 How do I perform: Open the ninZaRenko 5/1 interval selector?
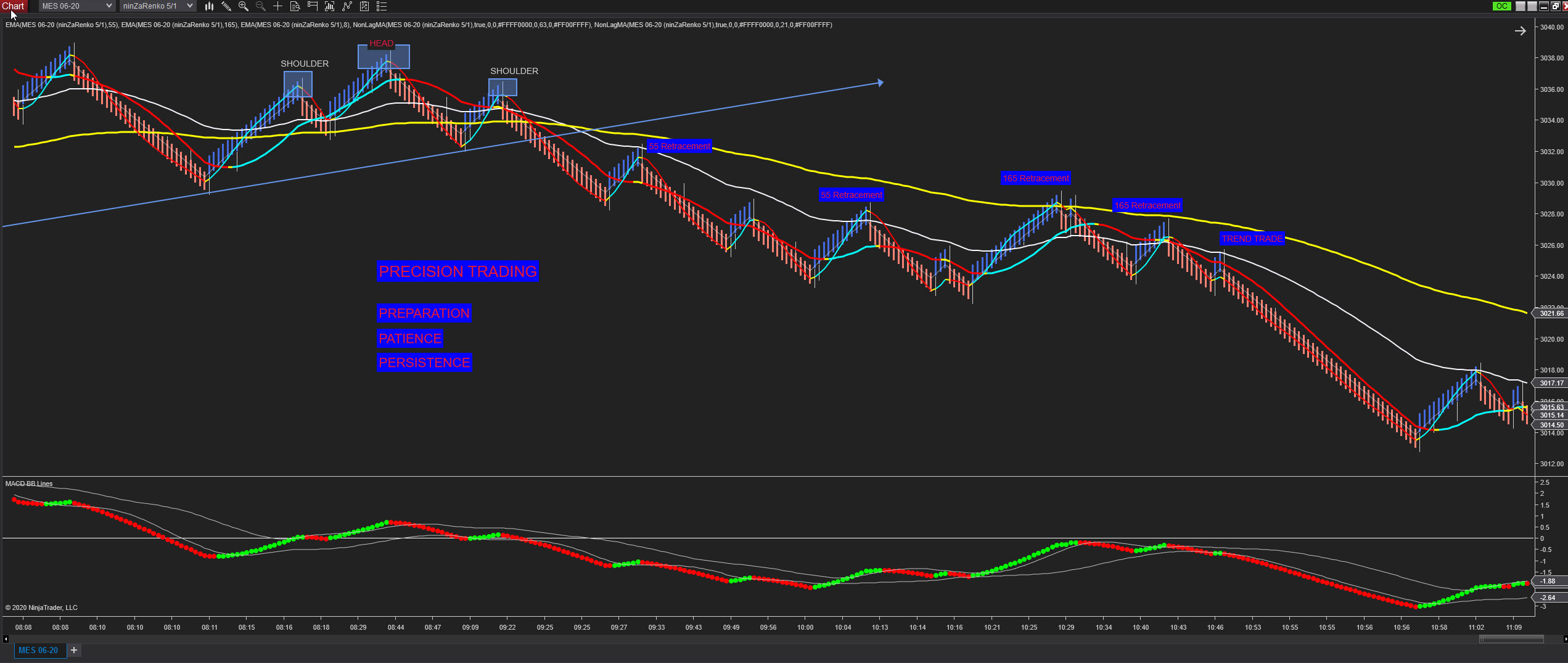click(158, 6)
